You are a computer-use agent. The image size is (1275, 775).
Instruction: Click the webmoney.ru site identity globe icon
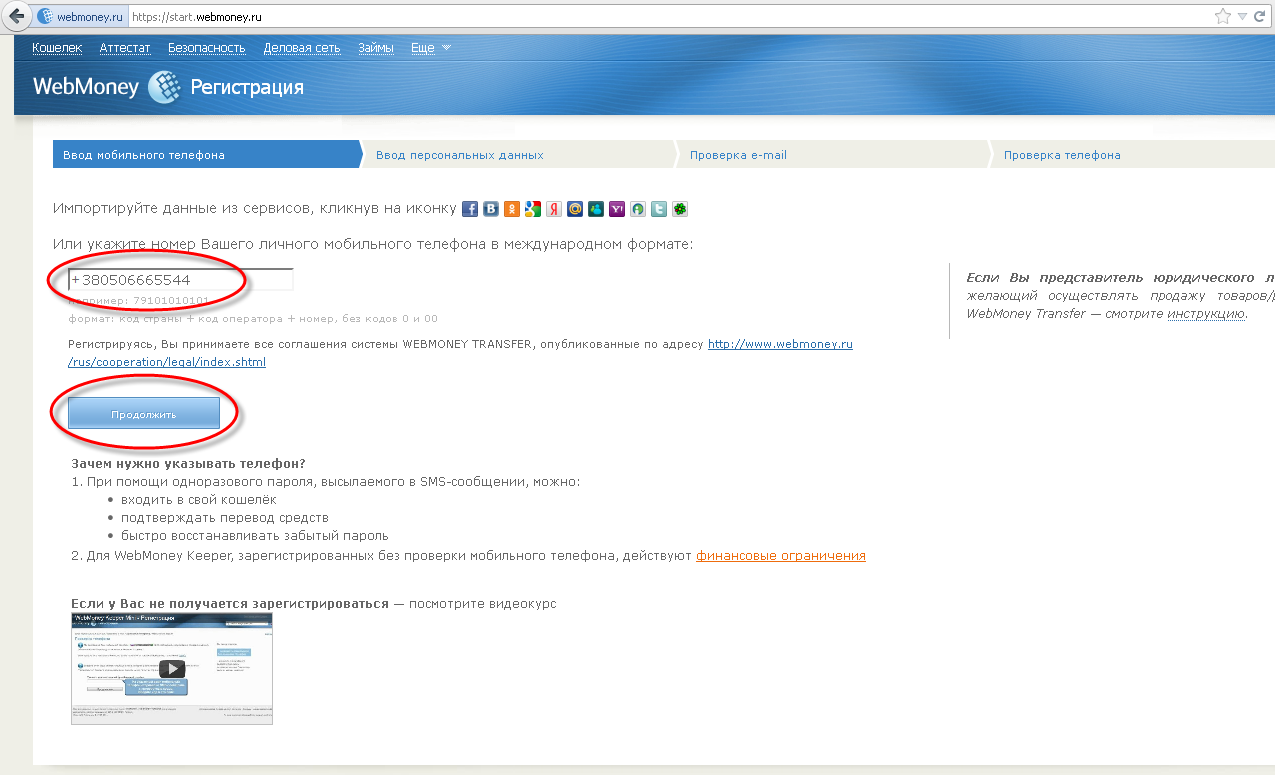point(45,17)
